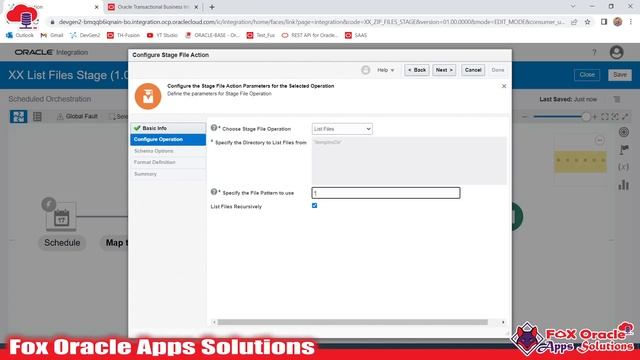Switch to pseudo list view
640x360 pixels.
[x=37, y=117]
